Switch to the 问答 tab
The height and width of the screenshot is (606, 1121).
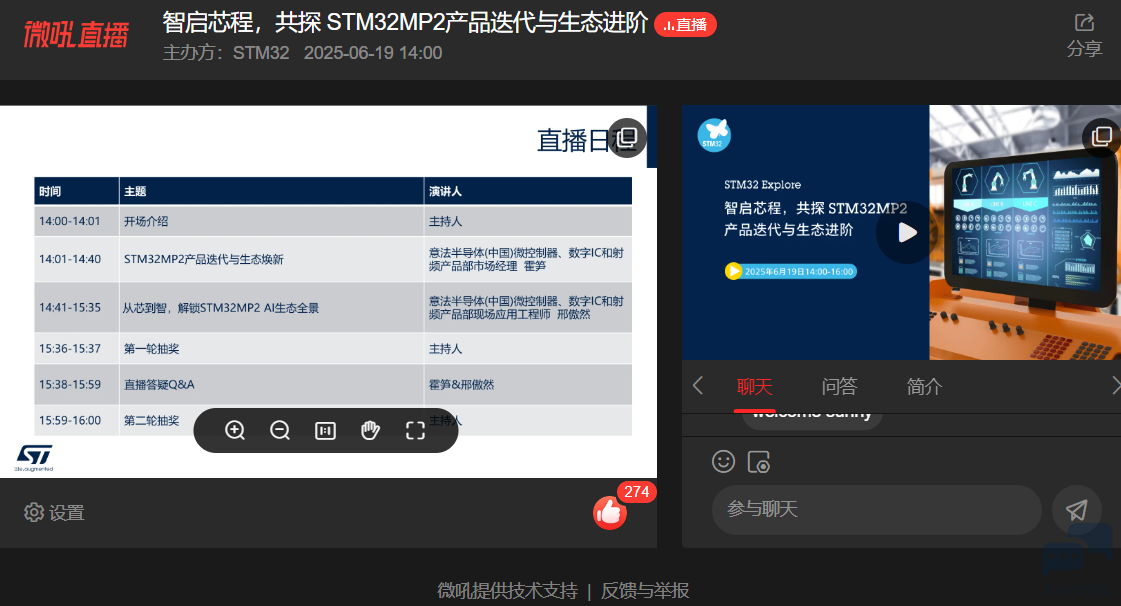tap(839, 387)
